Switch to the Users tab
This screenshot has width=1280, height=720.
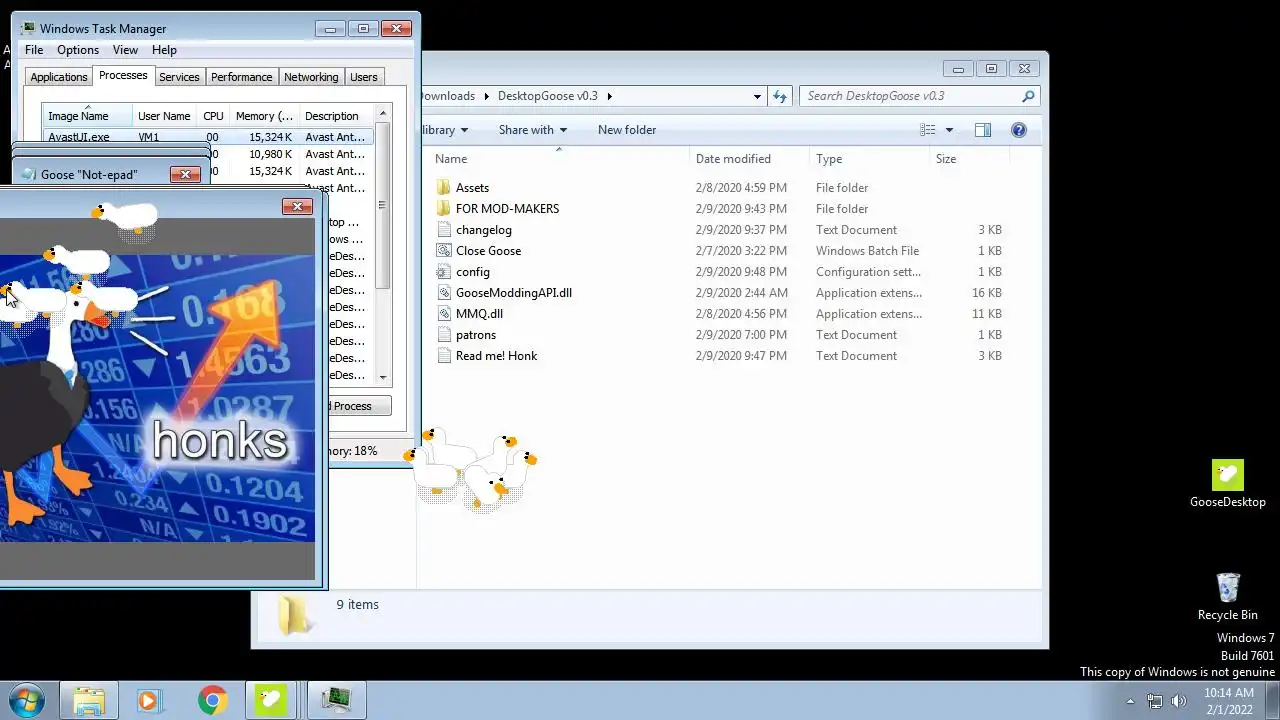tap(364, 77)
